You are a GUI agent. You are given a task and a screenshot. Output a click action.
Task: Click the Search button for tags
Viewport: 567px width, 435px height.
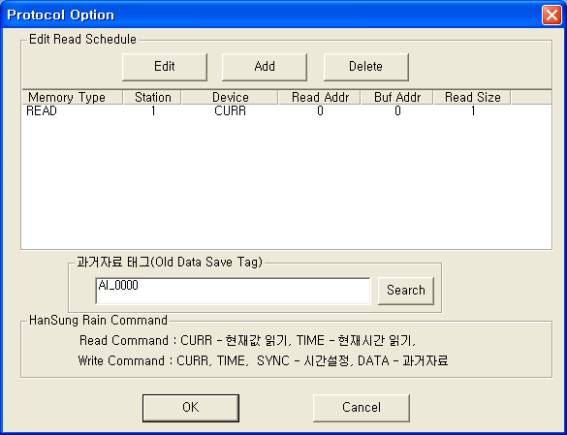[406, 290]
